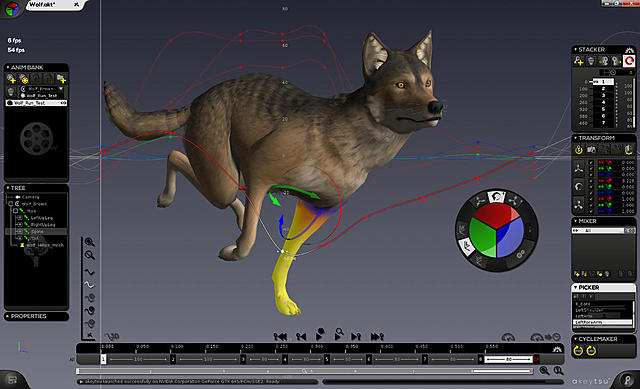Add a new key in Stacker
This screenshot has height=389, width=640.
578,61
